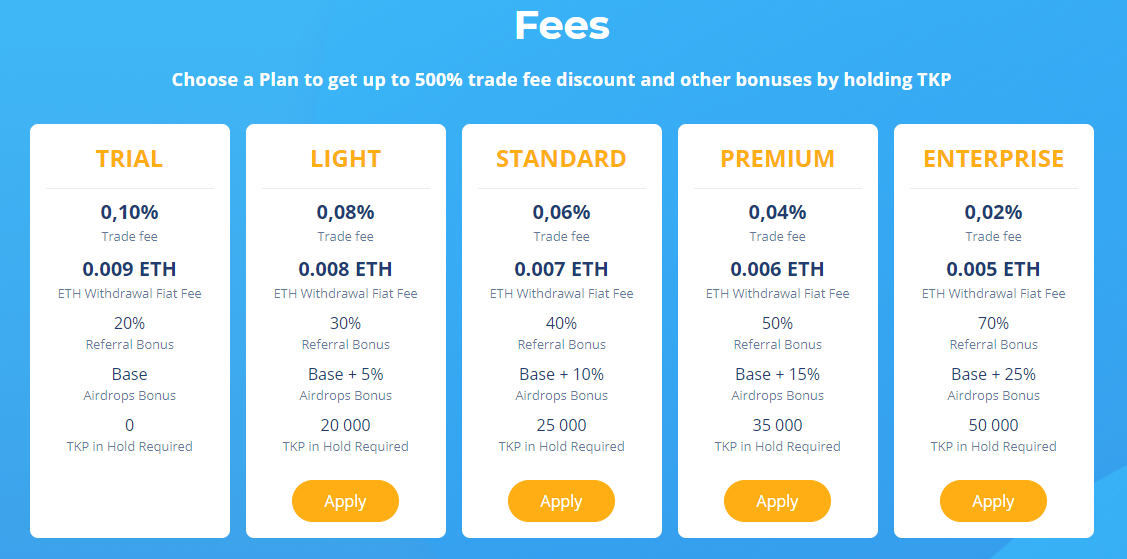Click the PREMIUM plan heading

point(778,159)
